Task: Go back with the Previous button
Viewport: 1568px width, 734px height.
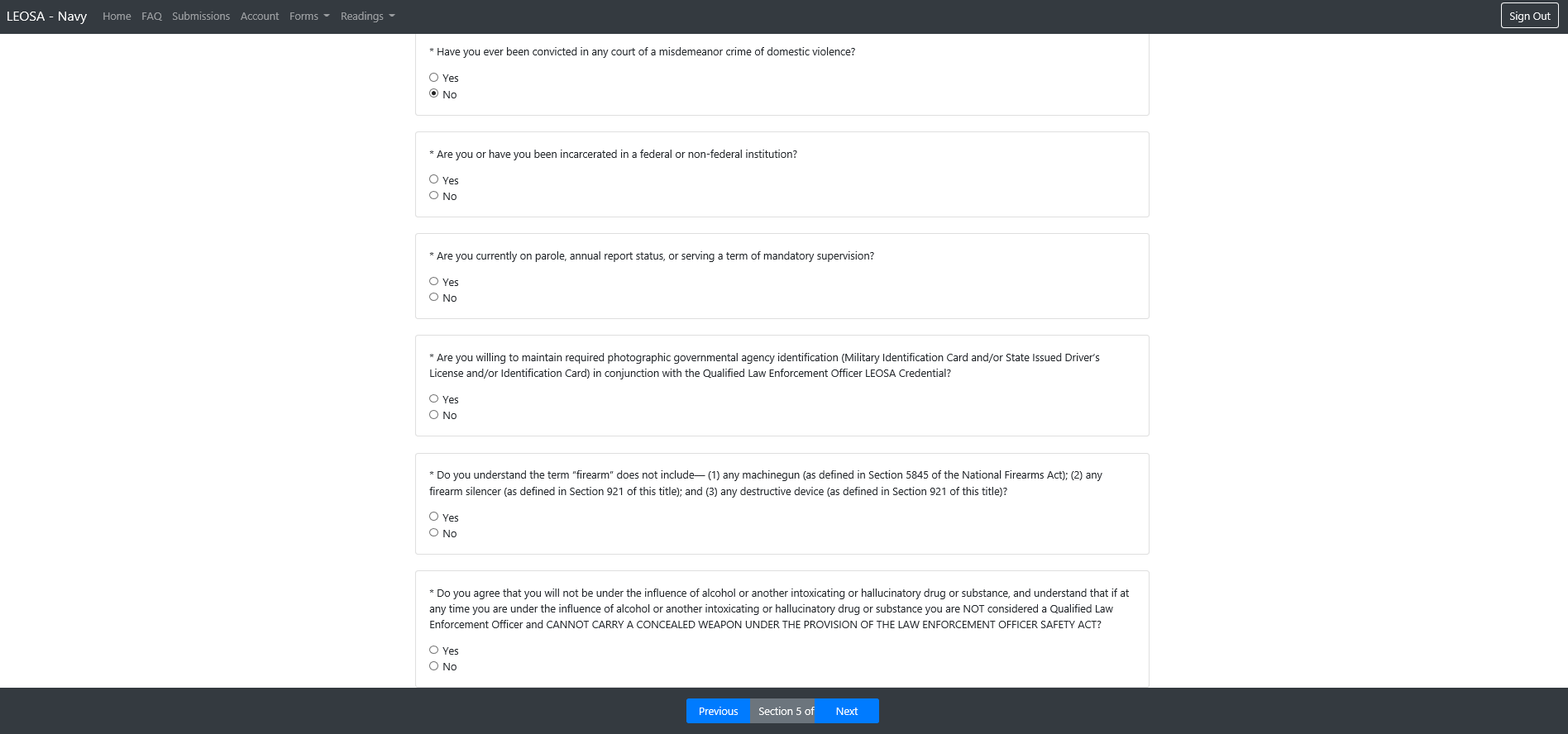Action: (718, 711)
